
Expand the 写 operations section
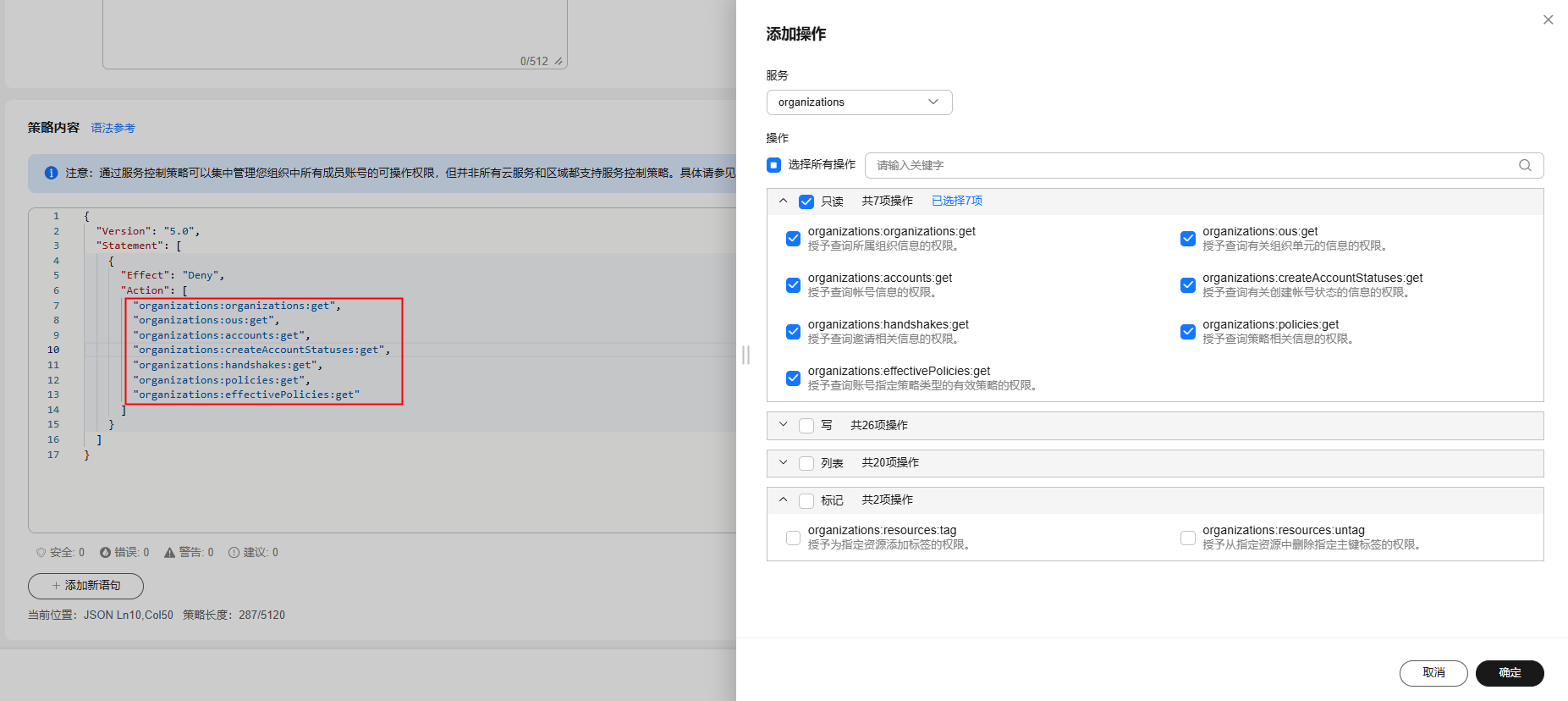(x=784, y=425)
